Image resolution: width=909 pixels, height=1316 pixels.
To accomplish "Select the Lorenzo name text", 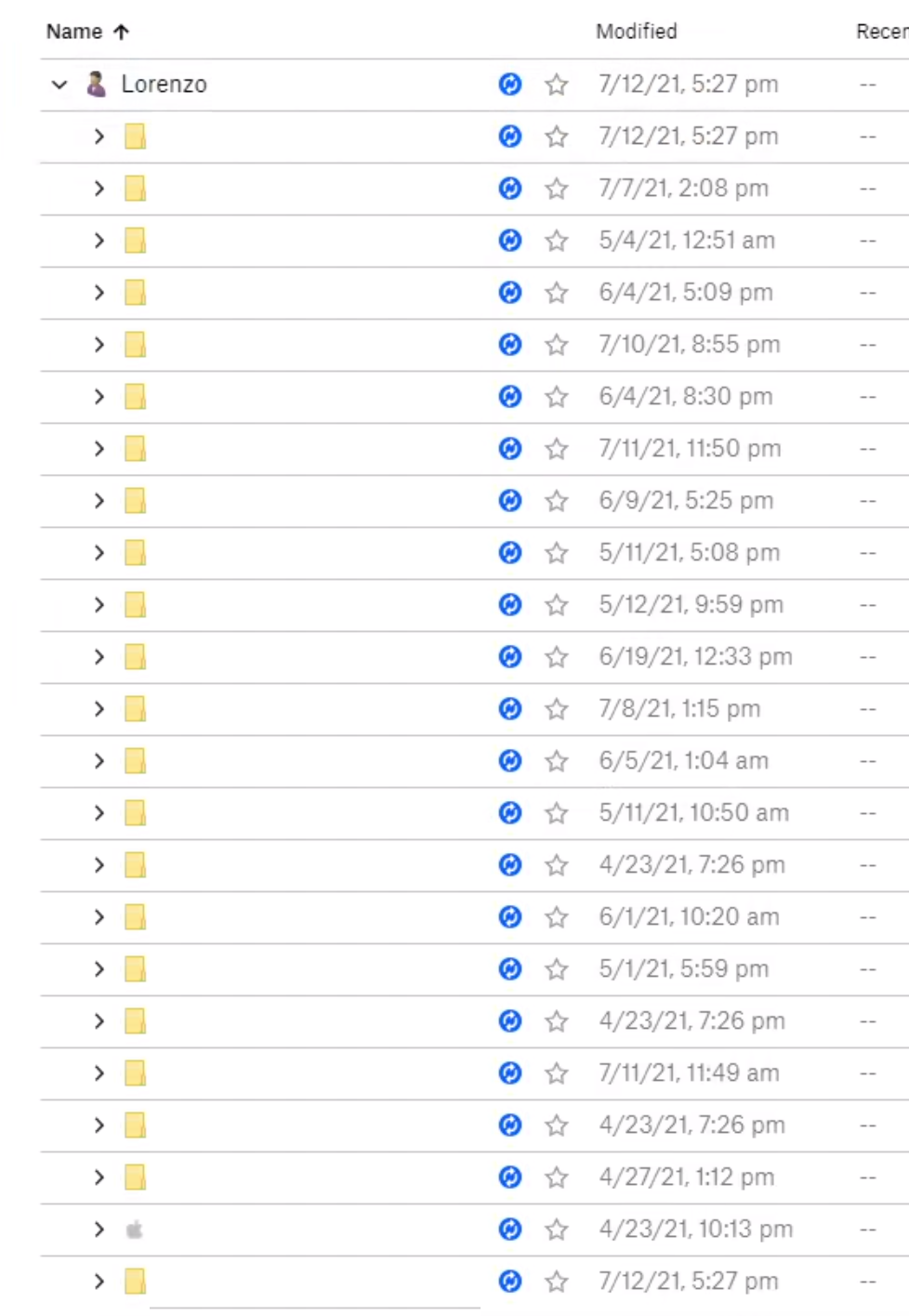I will click(x=164, y=84).
